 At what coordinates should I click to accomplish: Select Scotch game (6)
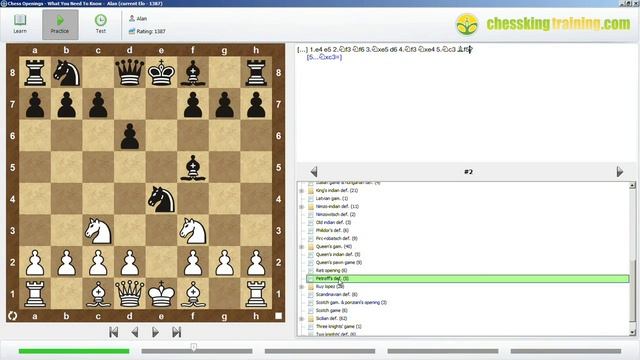(331, 311)
